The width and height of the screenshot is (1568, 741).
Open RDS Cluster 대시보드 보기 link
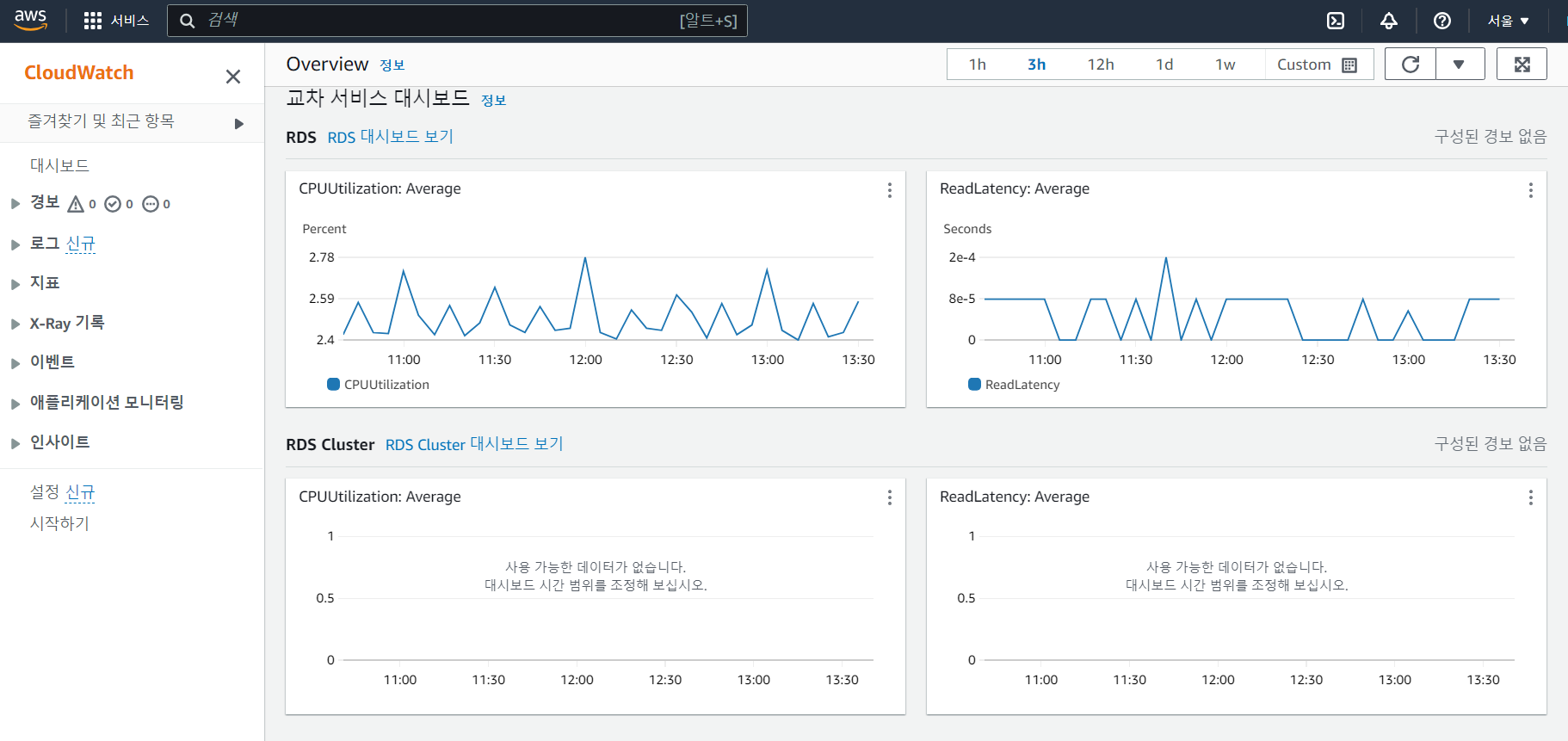coord(474,444)
